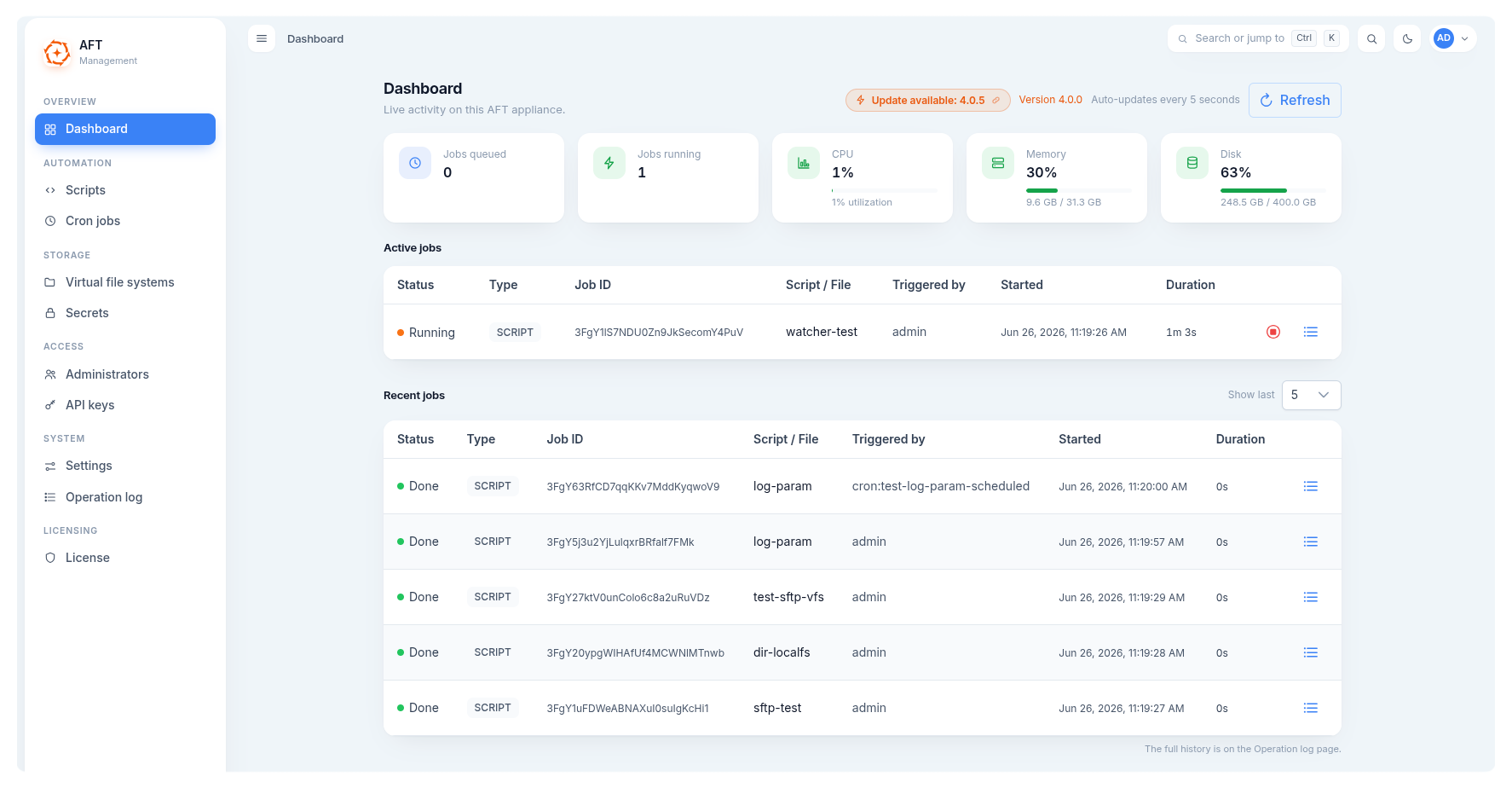Open License page

pyautogui.click(x=125, y=558)
